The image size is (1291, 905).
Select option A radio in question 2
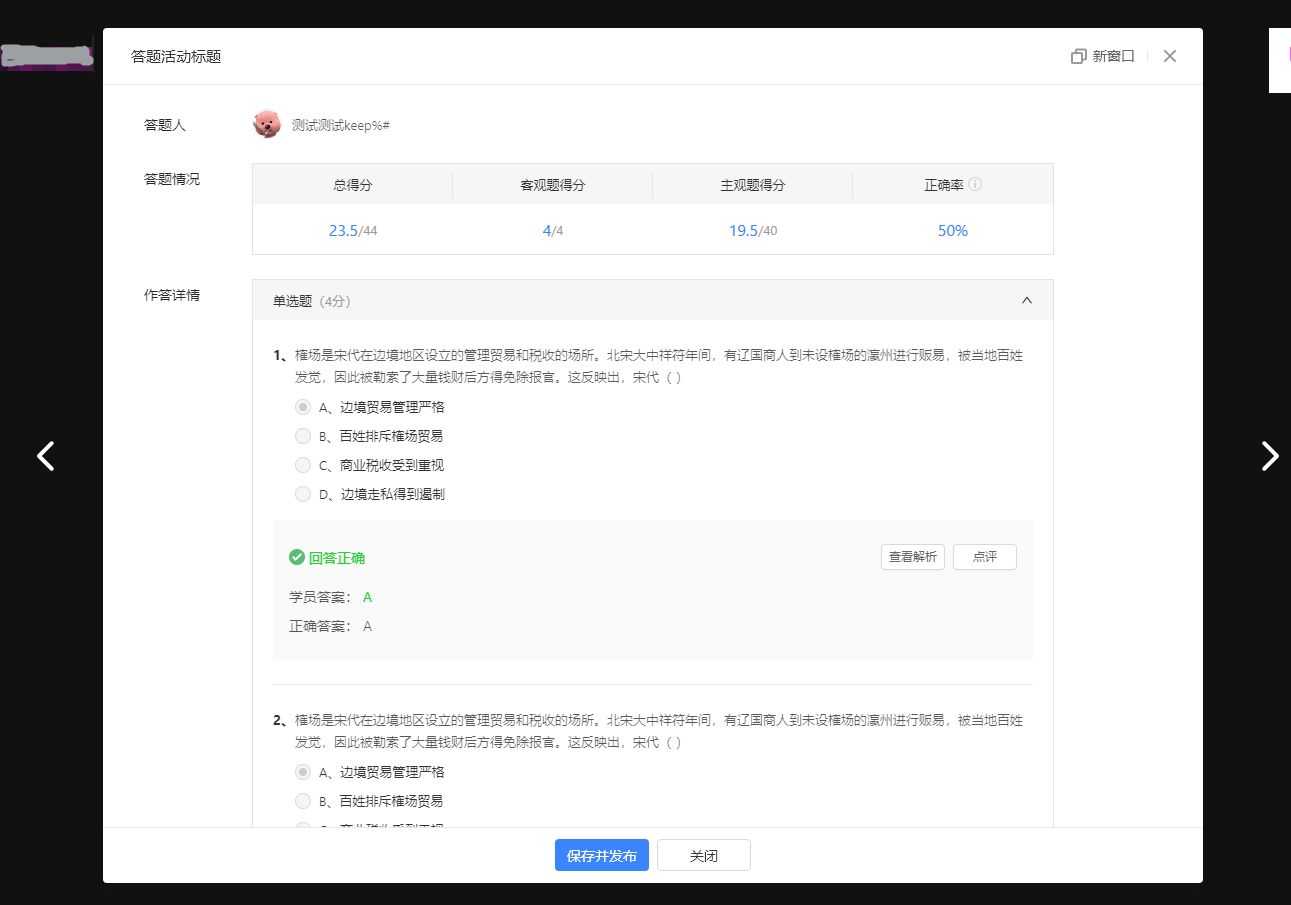pos(303,772)
